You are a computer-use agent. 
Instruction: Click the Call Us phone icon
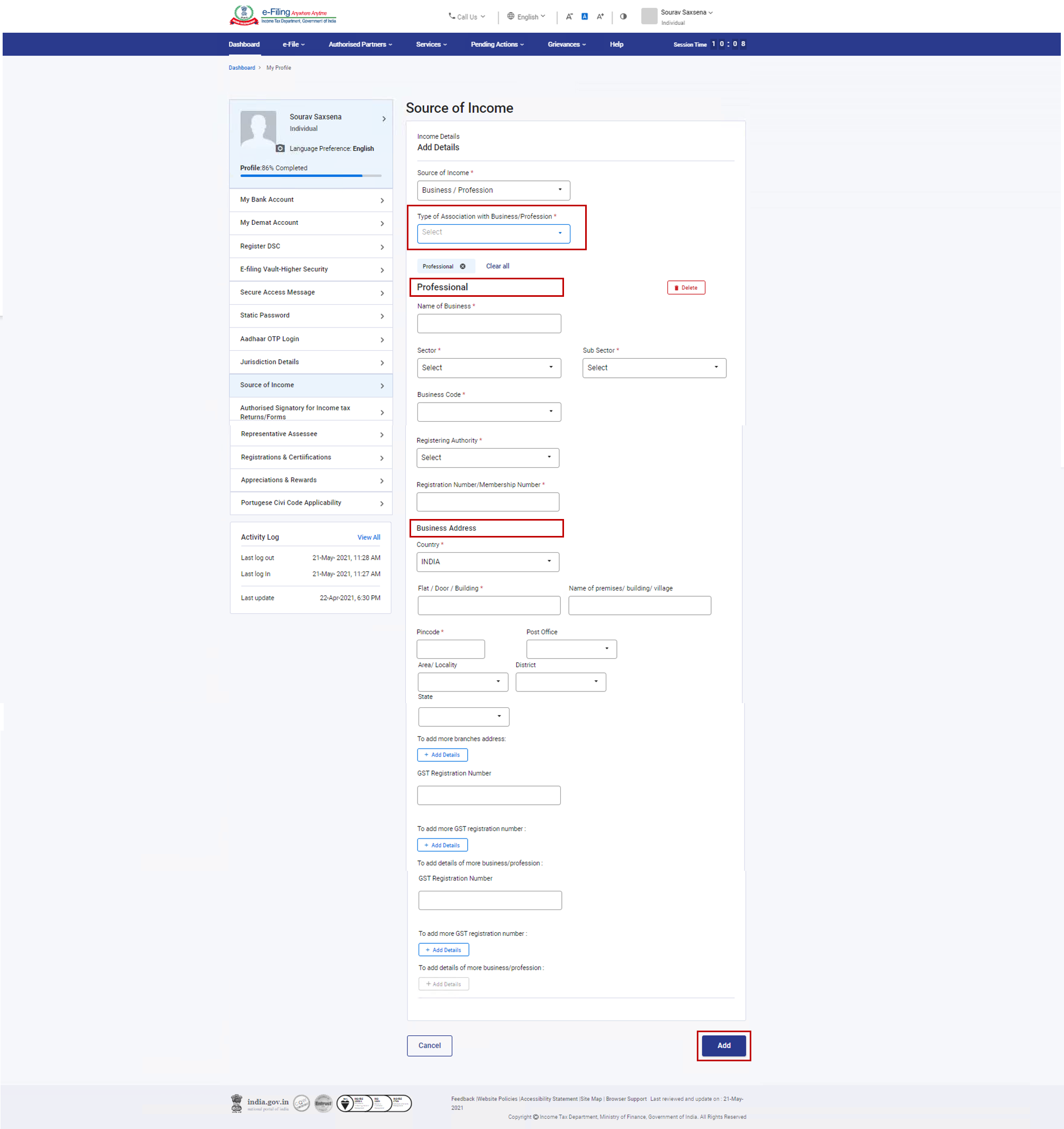[452, 16]
